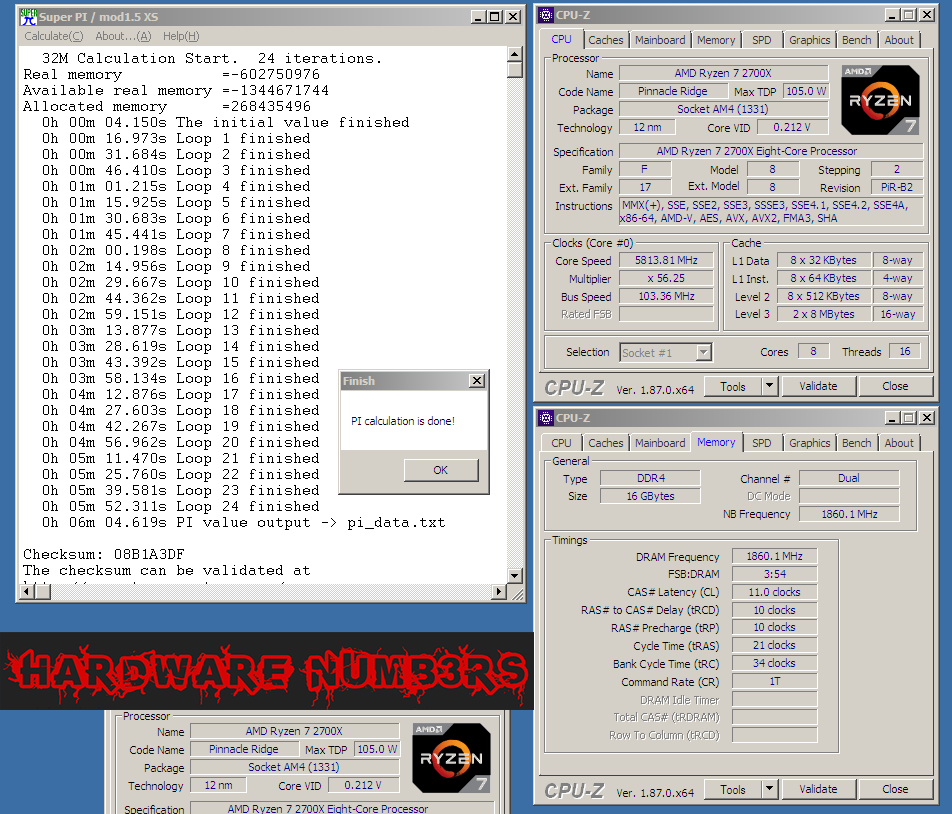The width and height of the screenshot is (952, 814).
Task: Click the PI value output pi_data.txt line
Action: tap(243, 523)
